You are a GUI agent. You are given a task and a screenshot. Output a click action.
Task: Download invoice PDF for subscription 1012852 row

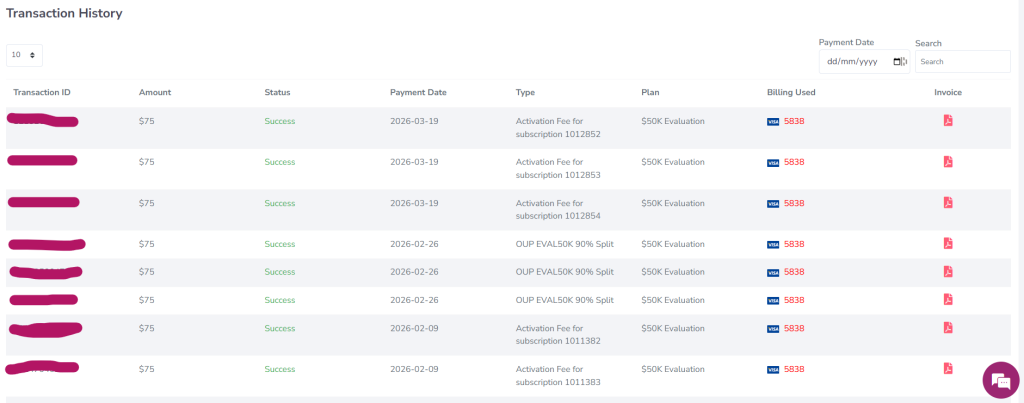948,120
